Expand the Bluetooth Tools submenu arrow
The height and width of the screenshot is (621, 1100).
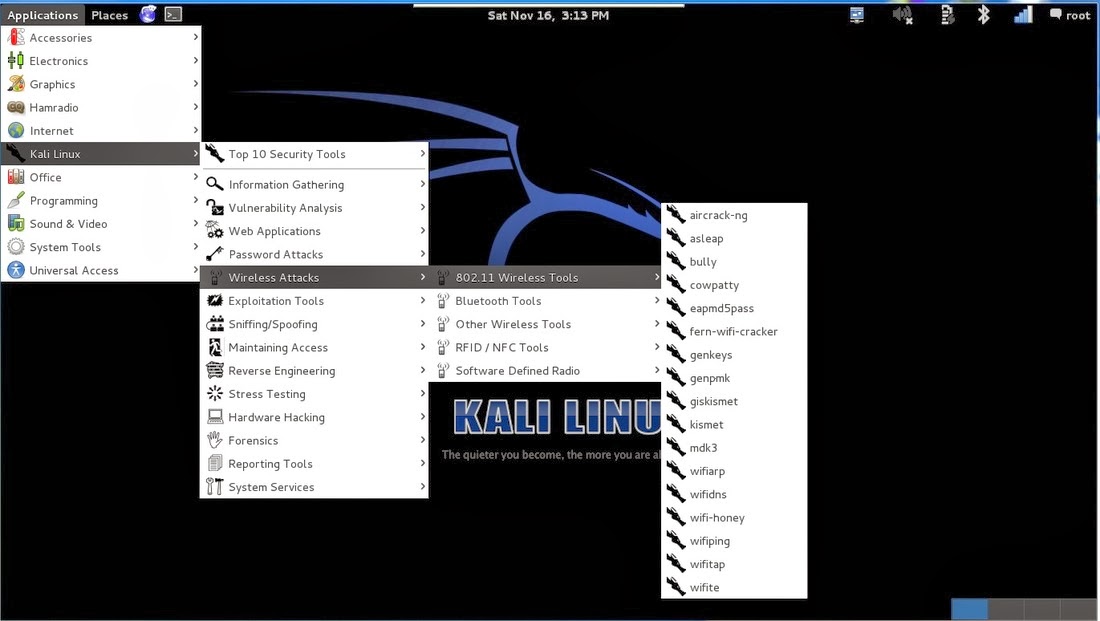point(657,300)
